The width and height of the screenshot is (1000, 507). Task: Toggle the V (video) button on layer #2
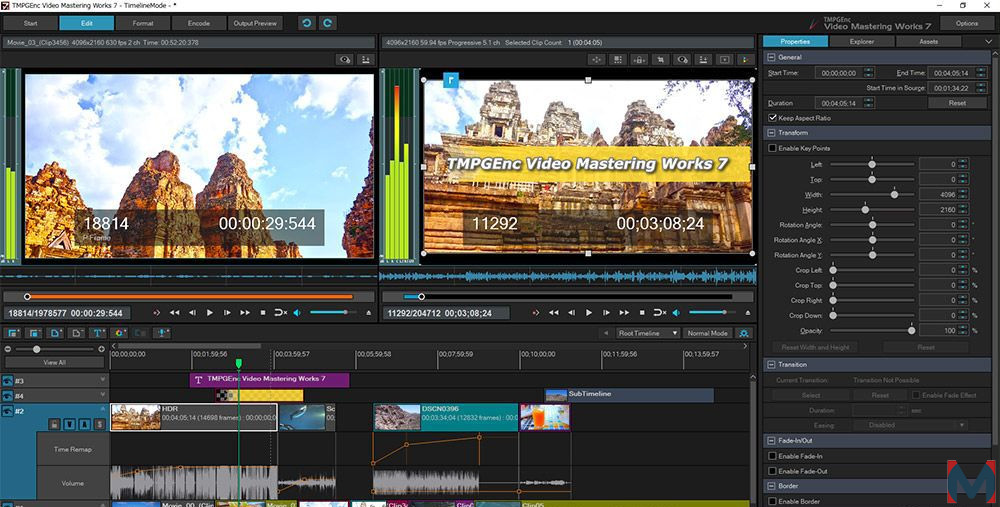coord(70,424)
